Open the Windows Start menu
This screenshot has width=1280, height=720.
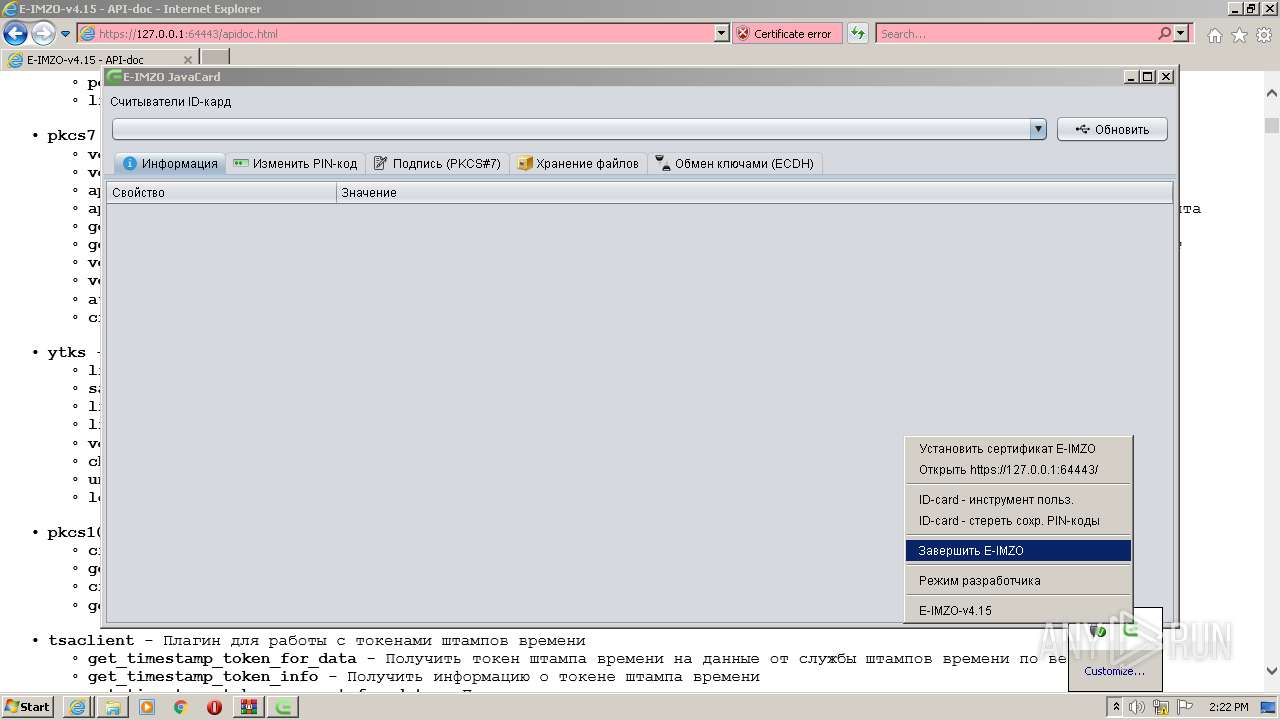(x=27, y=707)
